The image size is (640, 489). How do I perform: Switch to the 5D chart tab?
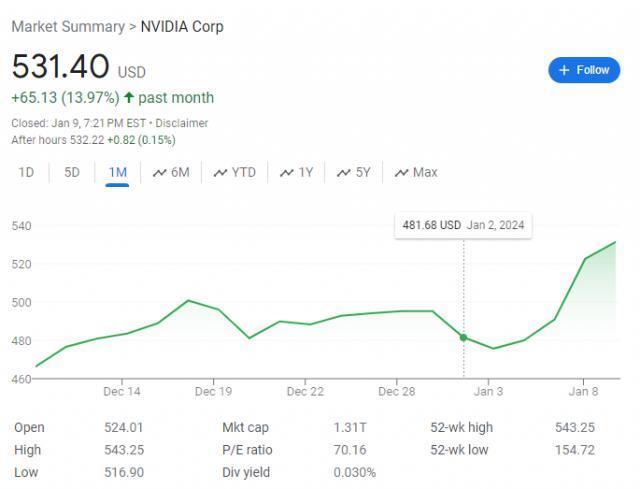[x=72, y=172]
